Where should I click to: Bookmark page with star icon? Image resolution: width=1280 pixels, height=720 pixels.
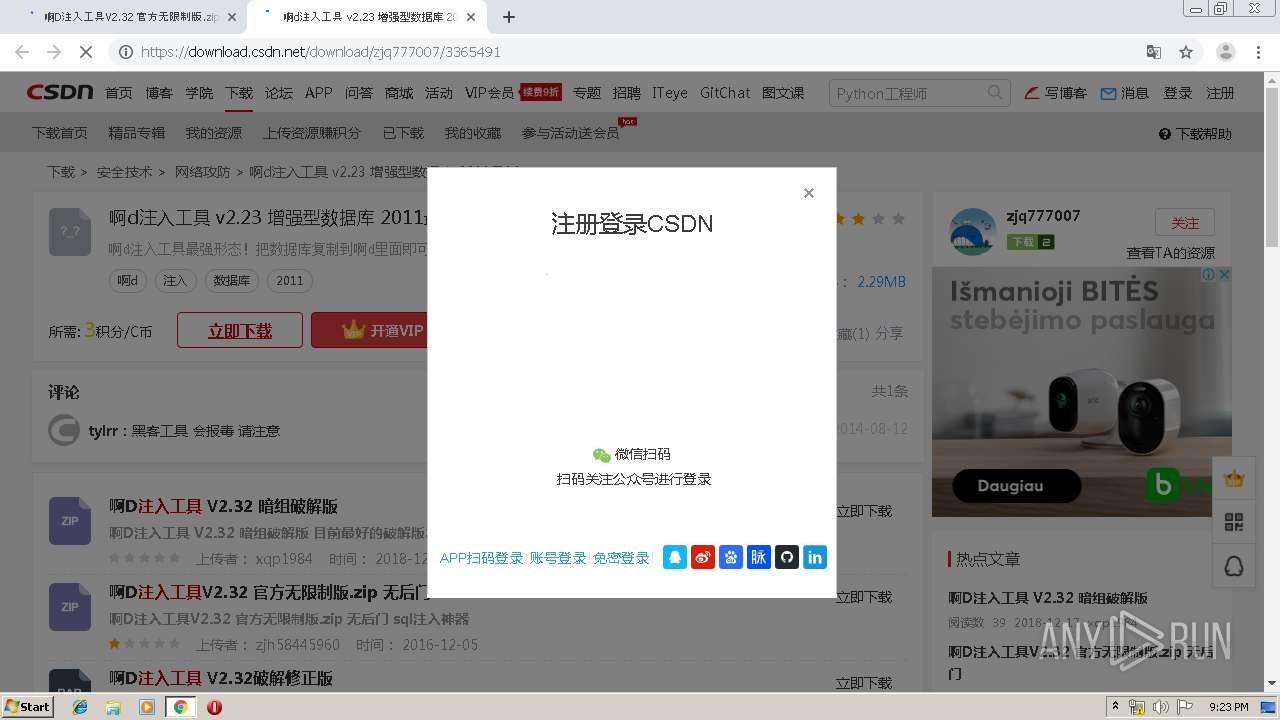[1186, 52]
